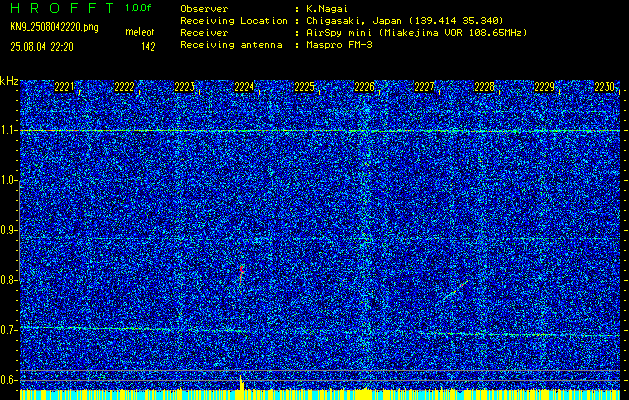Click the 1.0 kHz axis label

(8, 180)
